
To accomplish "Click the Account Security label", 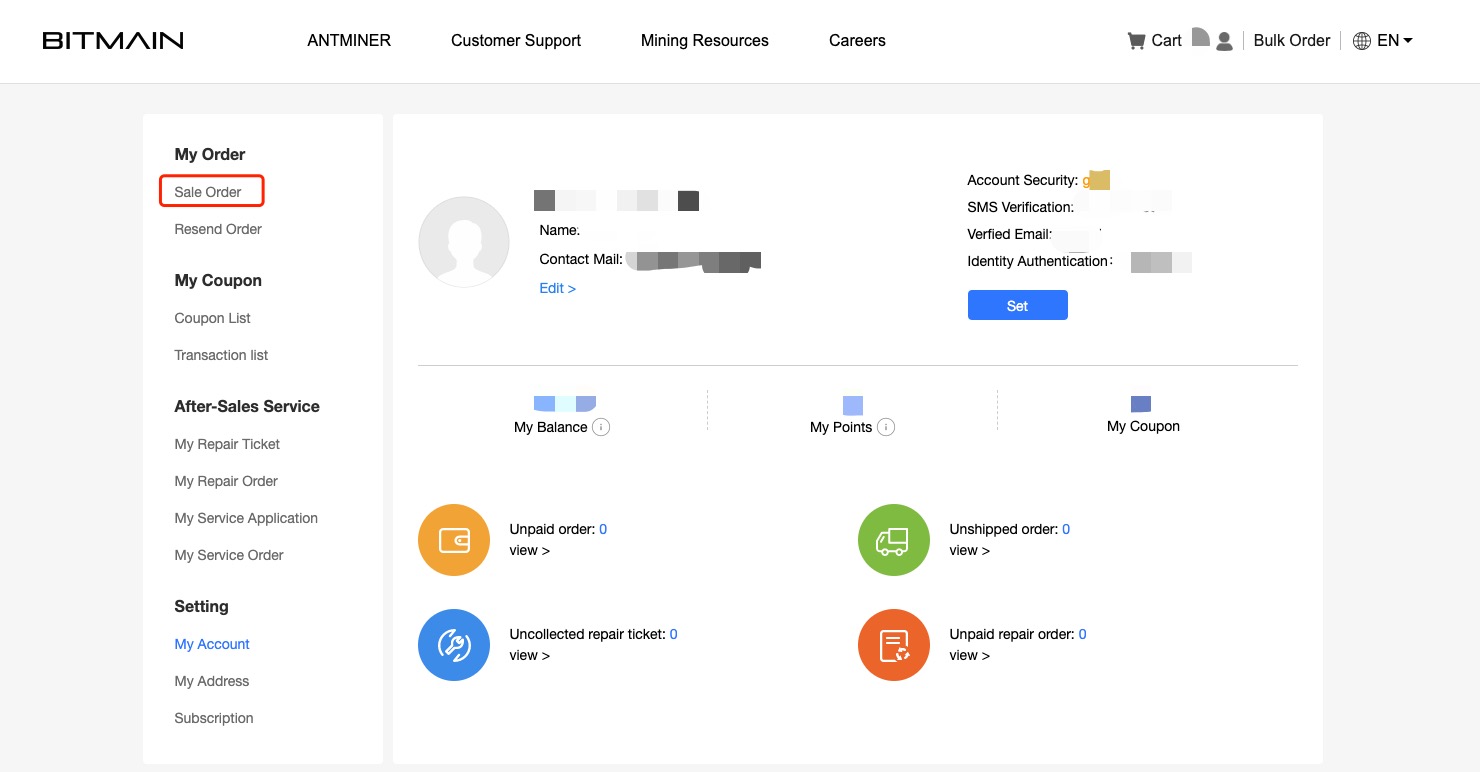I will pos(1023,180).
